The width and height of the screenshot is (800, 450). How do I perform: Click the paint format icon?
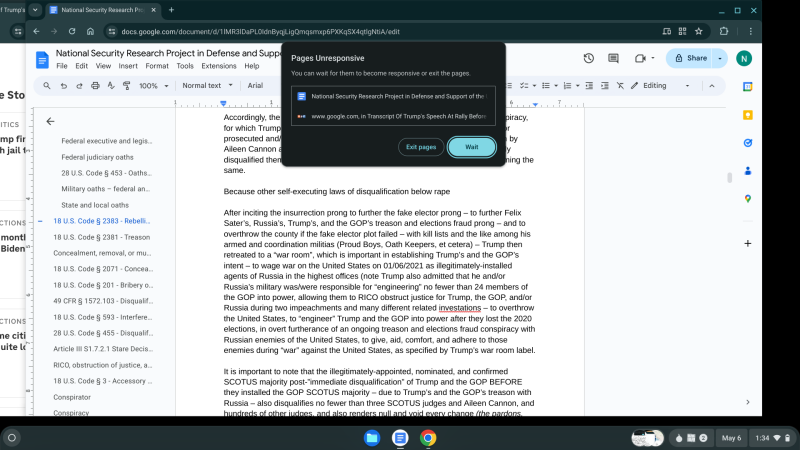[127, 86]
